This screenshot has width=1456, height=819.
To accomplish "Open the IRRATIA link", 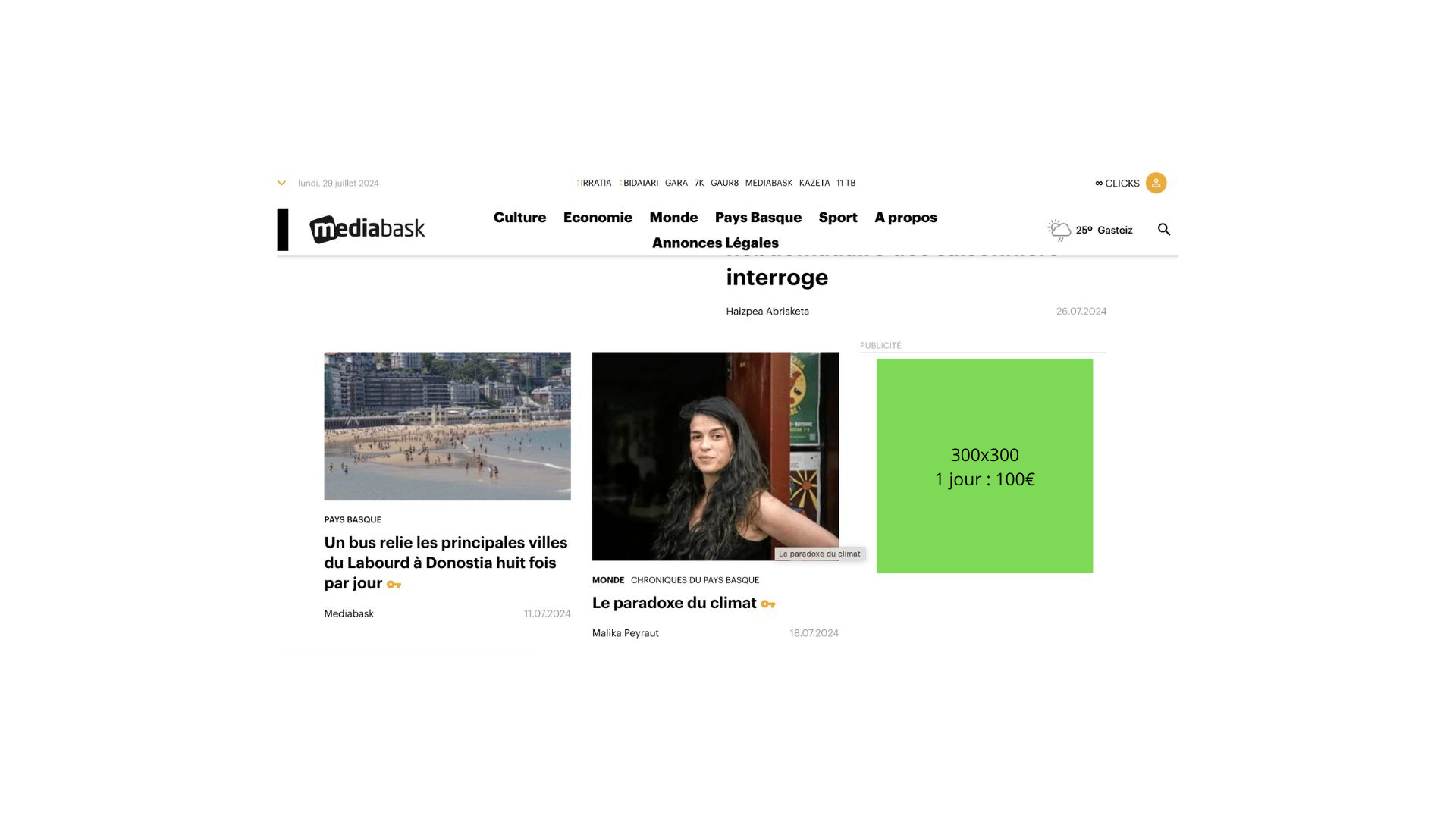I will tap(595, 183).
